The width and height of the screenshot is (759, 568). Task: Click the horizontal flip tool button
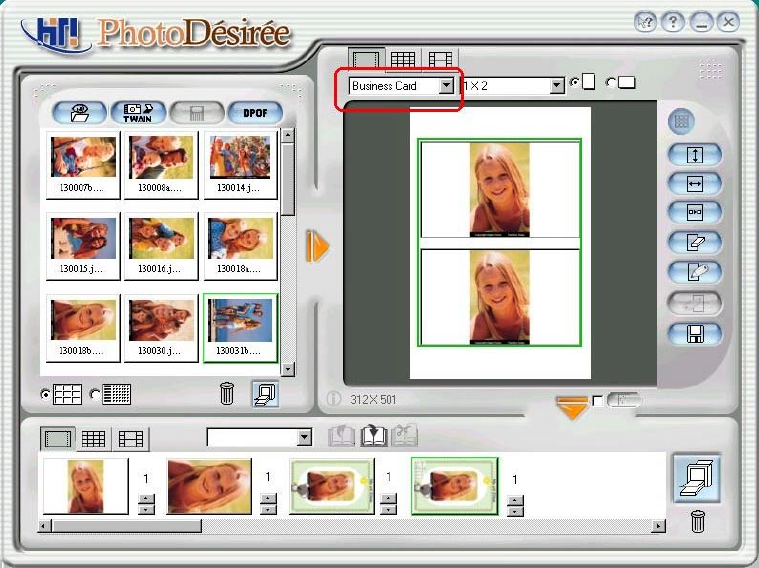pos(696,184)
